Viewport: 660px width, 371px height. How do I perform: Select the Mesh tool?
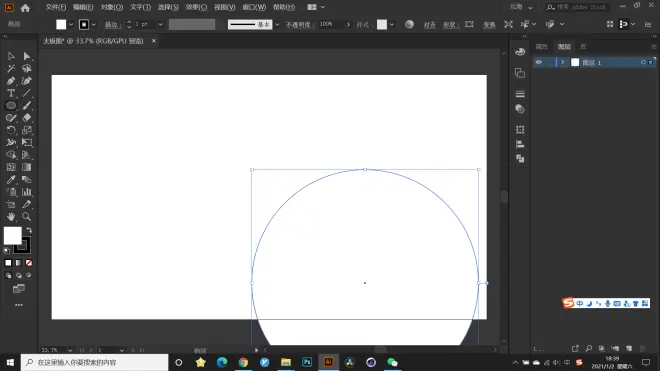click(x=11, y=167)
